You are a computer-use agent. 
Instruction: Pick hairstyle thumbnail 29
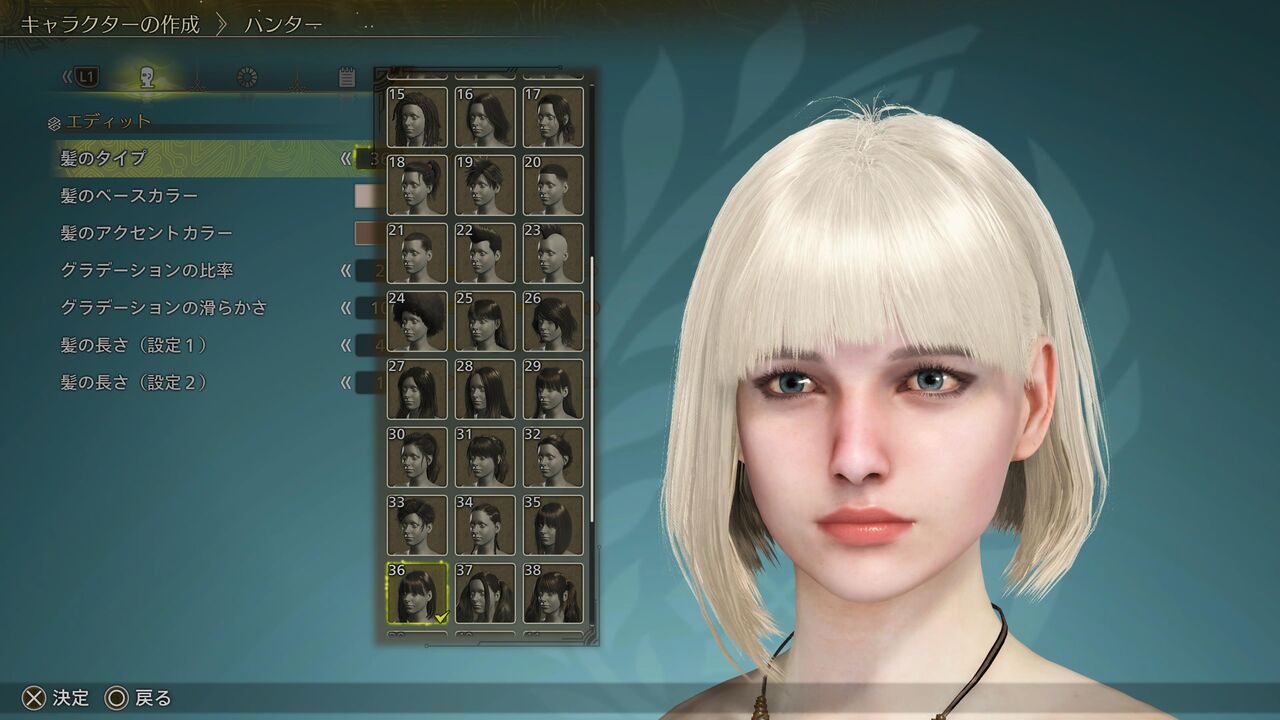pyautogui.click(x=553, y=389)
